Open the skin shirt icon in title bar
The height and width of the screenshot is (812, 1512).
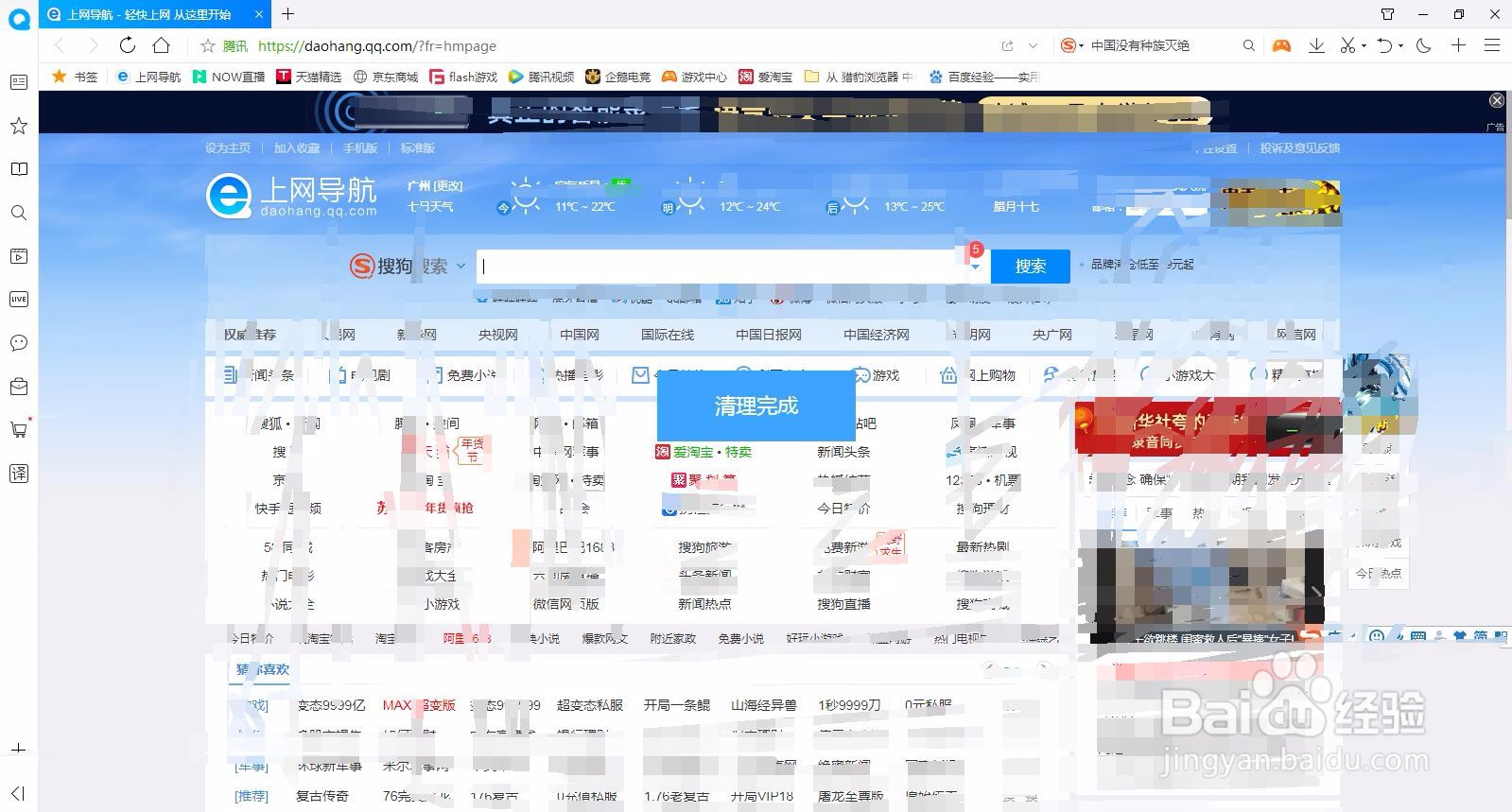click(1387, 14)
